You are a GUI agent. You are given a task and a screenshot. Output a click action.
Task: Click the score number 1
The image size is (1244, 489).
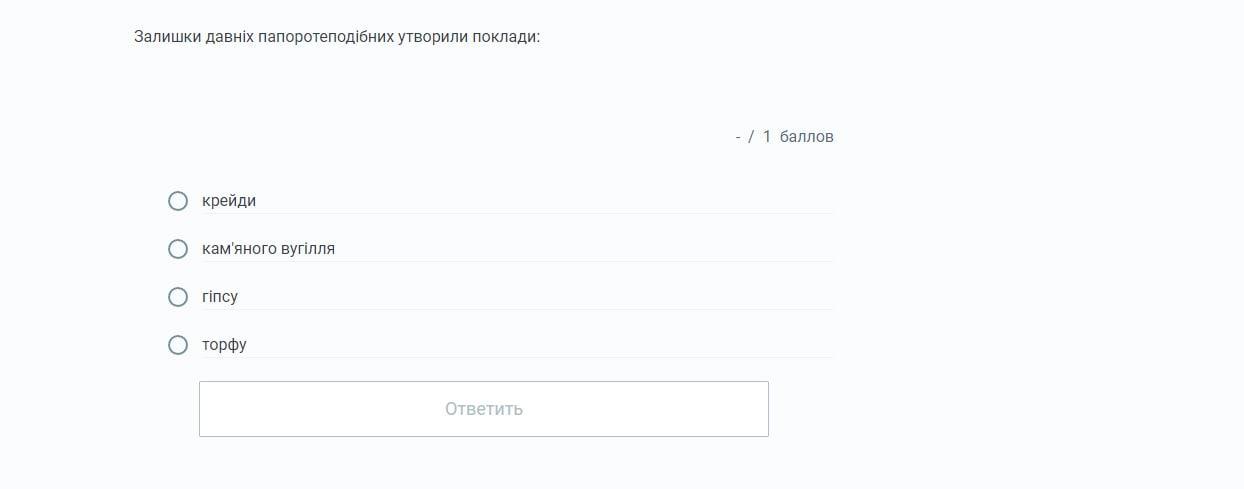(x=767, y=136)
